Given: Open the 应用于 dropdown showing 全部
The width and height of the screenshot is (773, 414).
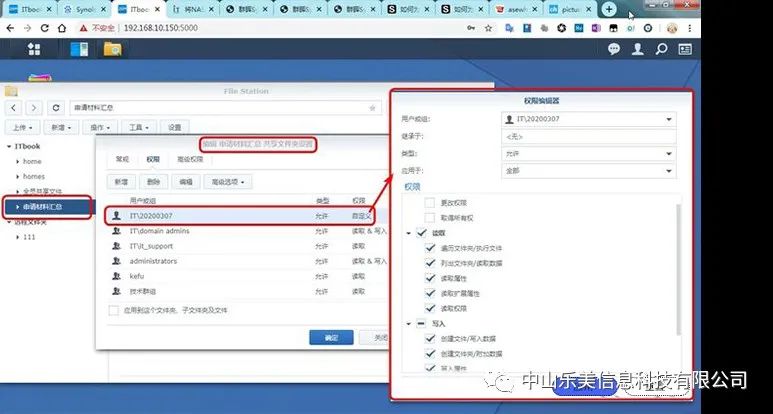Looking at the screenshot, I should [589, 171].
